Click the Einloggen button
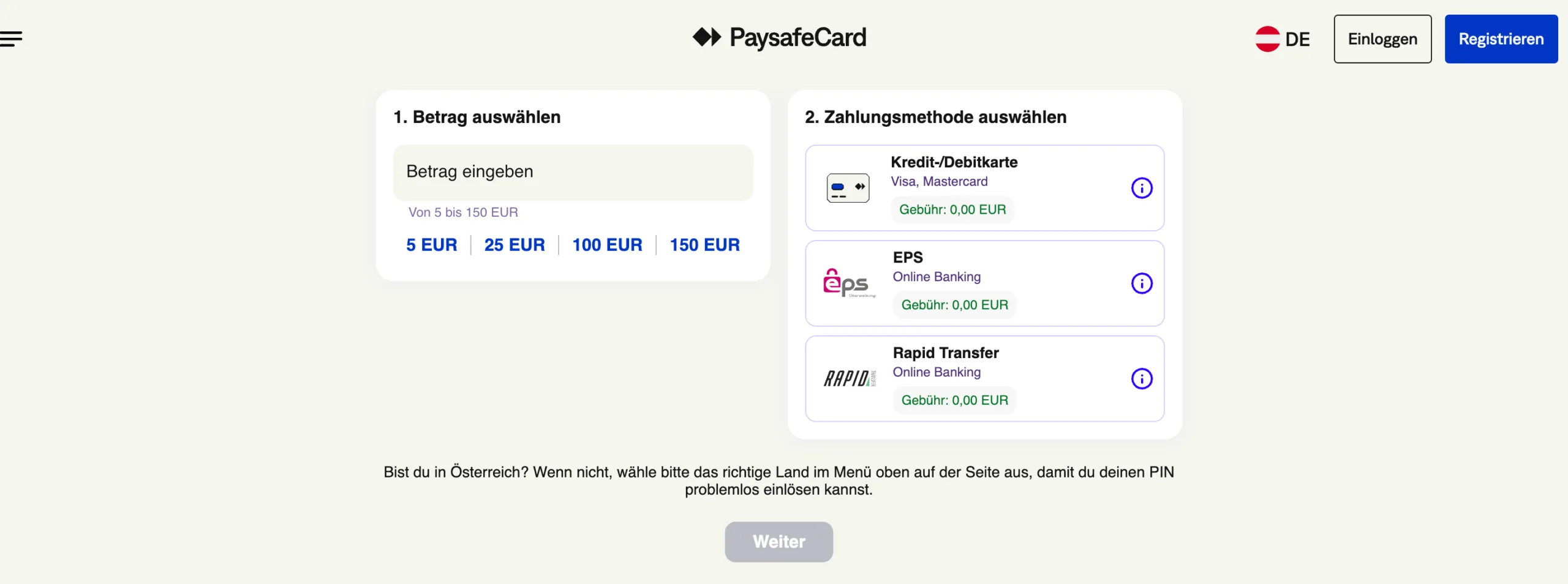 1382,39
